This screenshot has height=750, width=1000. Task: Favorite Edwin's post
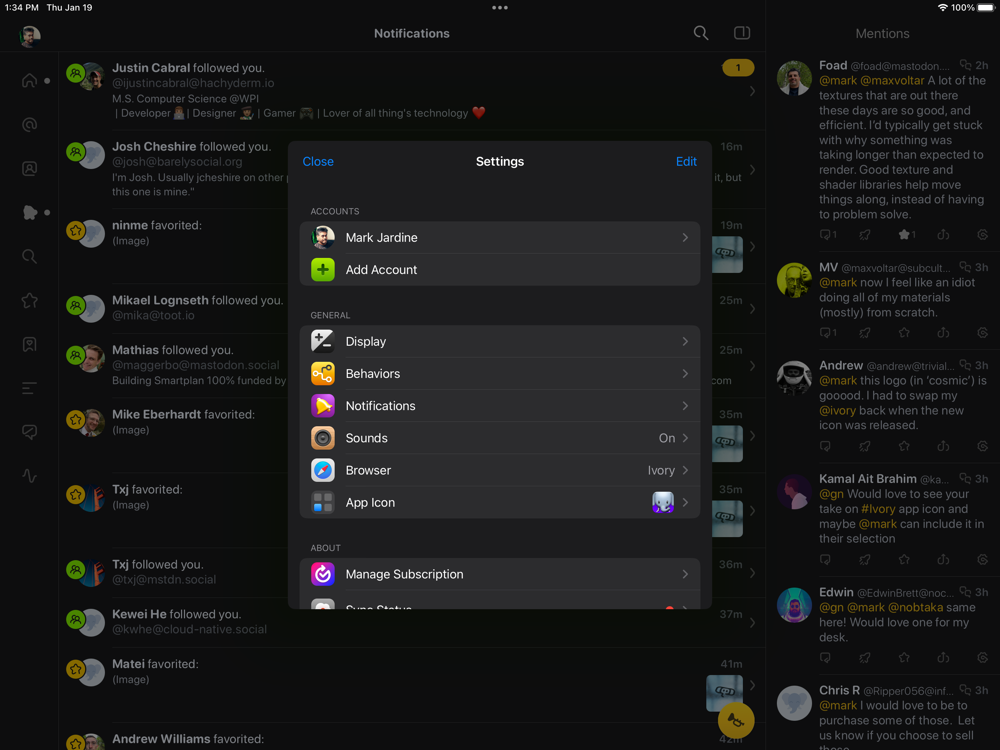[x=904, y=658]
